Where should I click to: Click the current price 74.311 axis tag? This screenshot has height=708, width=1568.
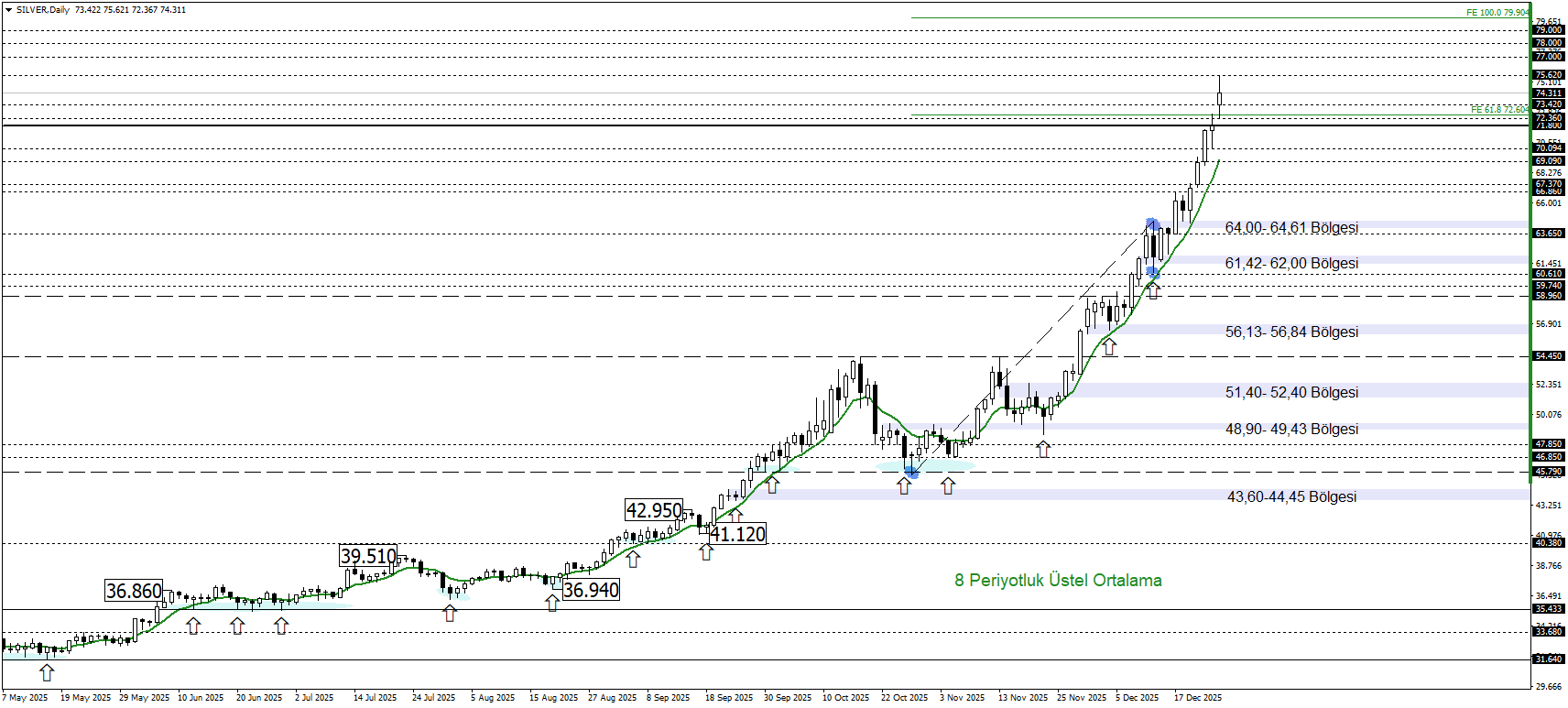point(1549,93)
